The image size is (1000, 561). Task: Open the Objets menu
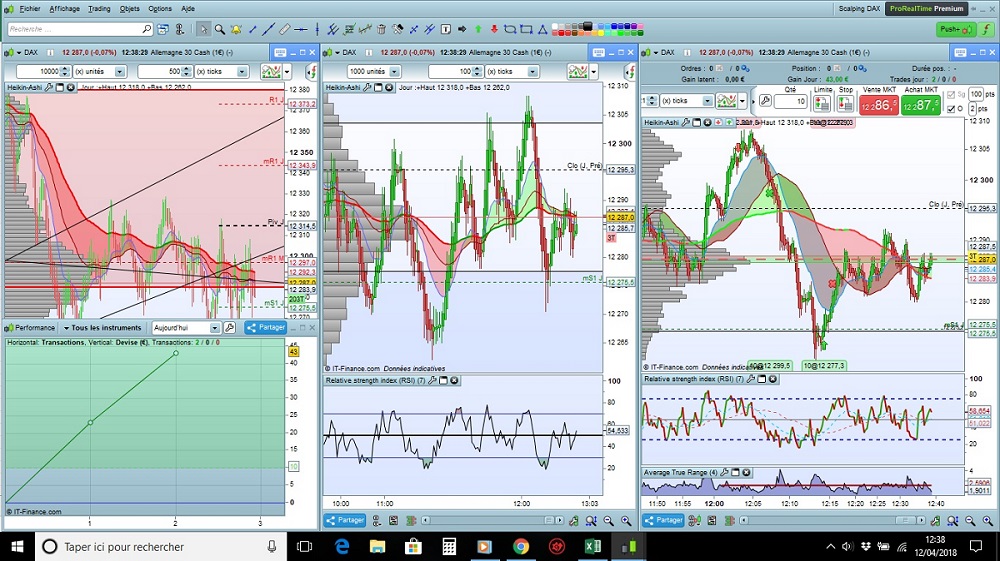[130, 8]
